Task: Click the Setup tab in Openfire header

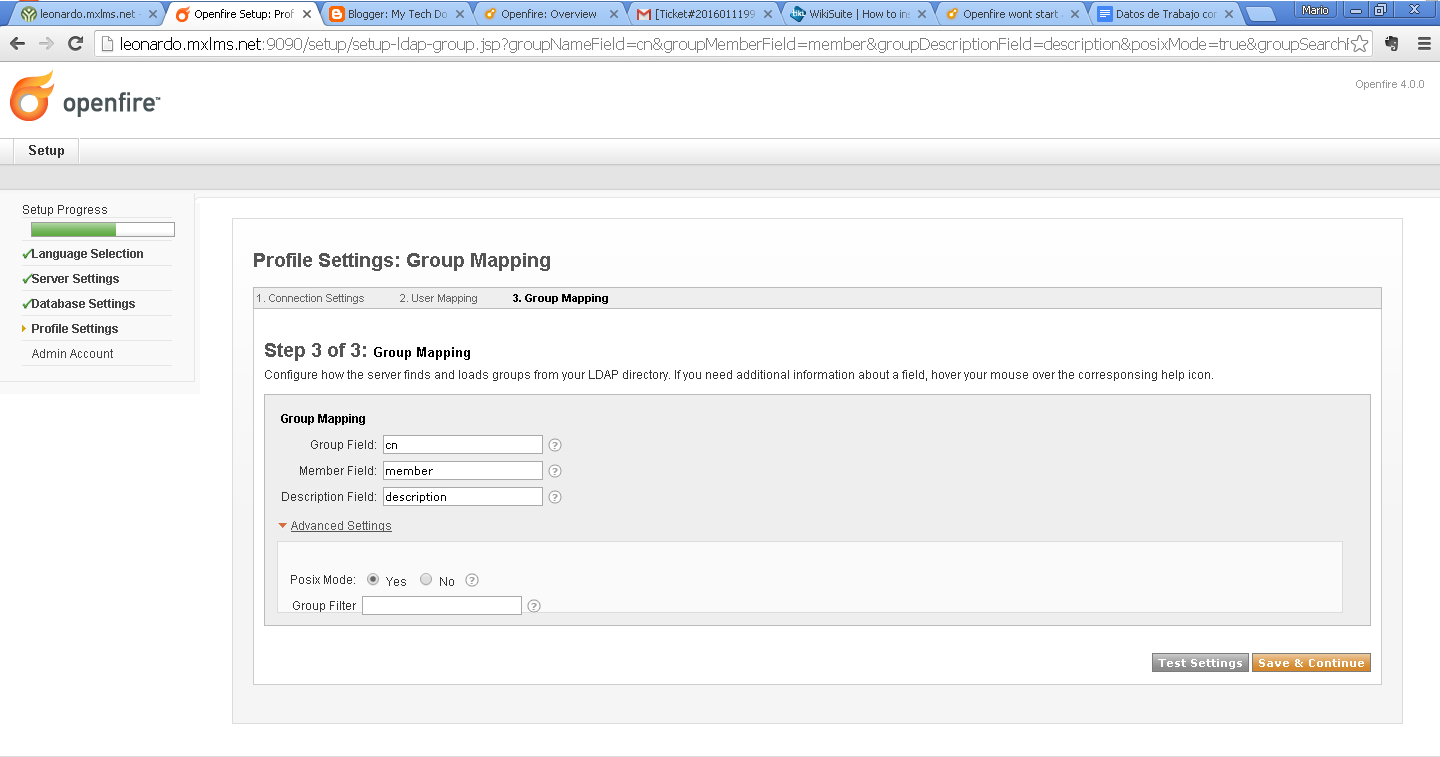Action: (x=46, y=151)
